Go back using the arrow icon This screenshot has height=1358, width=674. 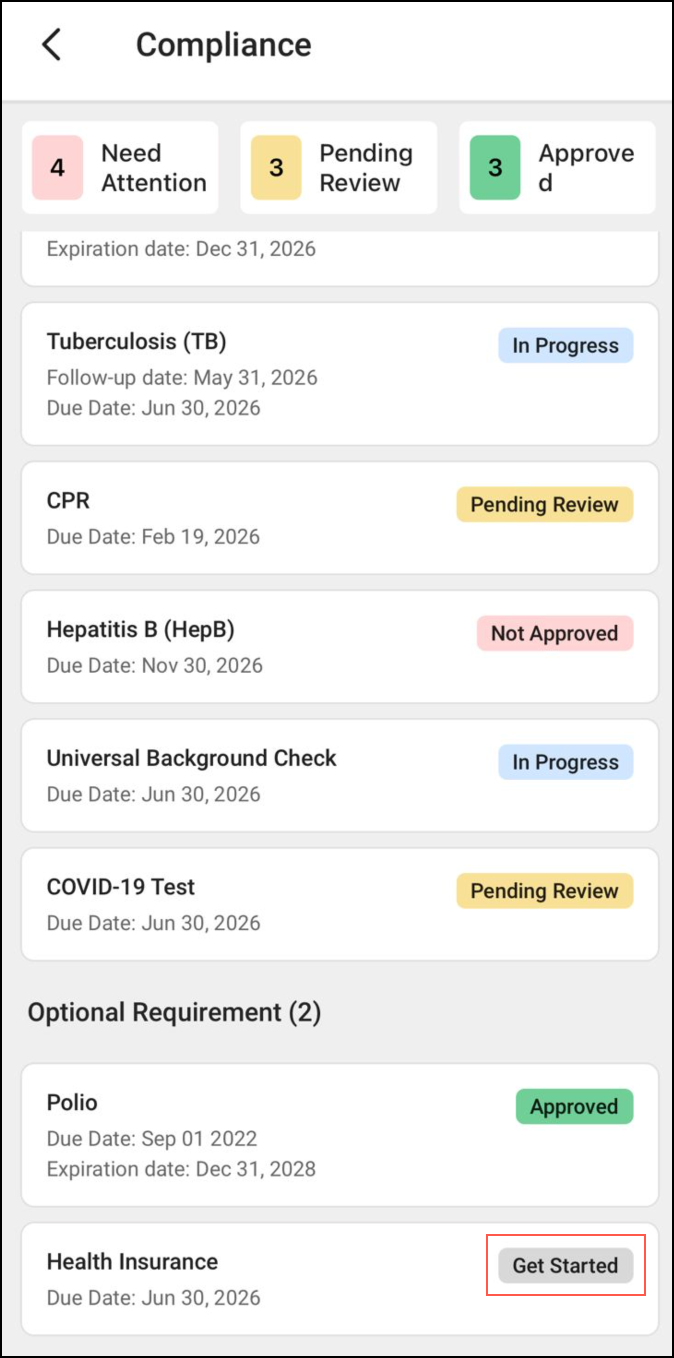point(52,45)
